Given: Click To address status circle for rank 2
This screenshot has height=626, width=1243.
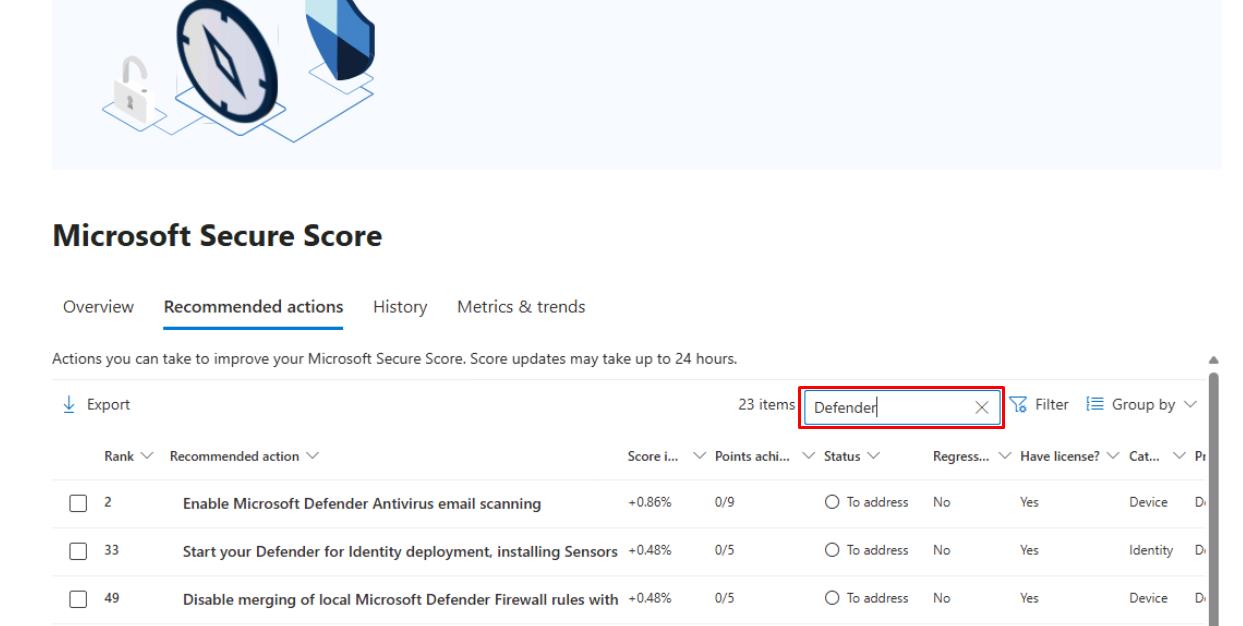Looking at the screenshot, I should click(832, 503).
